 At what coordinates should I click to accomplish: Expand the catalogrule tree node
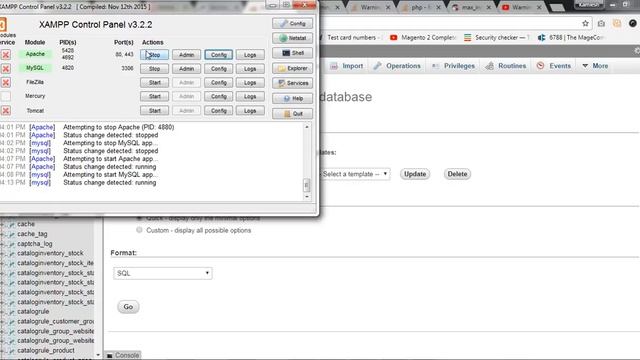pyautogui.click(x=2, y=312)
